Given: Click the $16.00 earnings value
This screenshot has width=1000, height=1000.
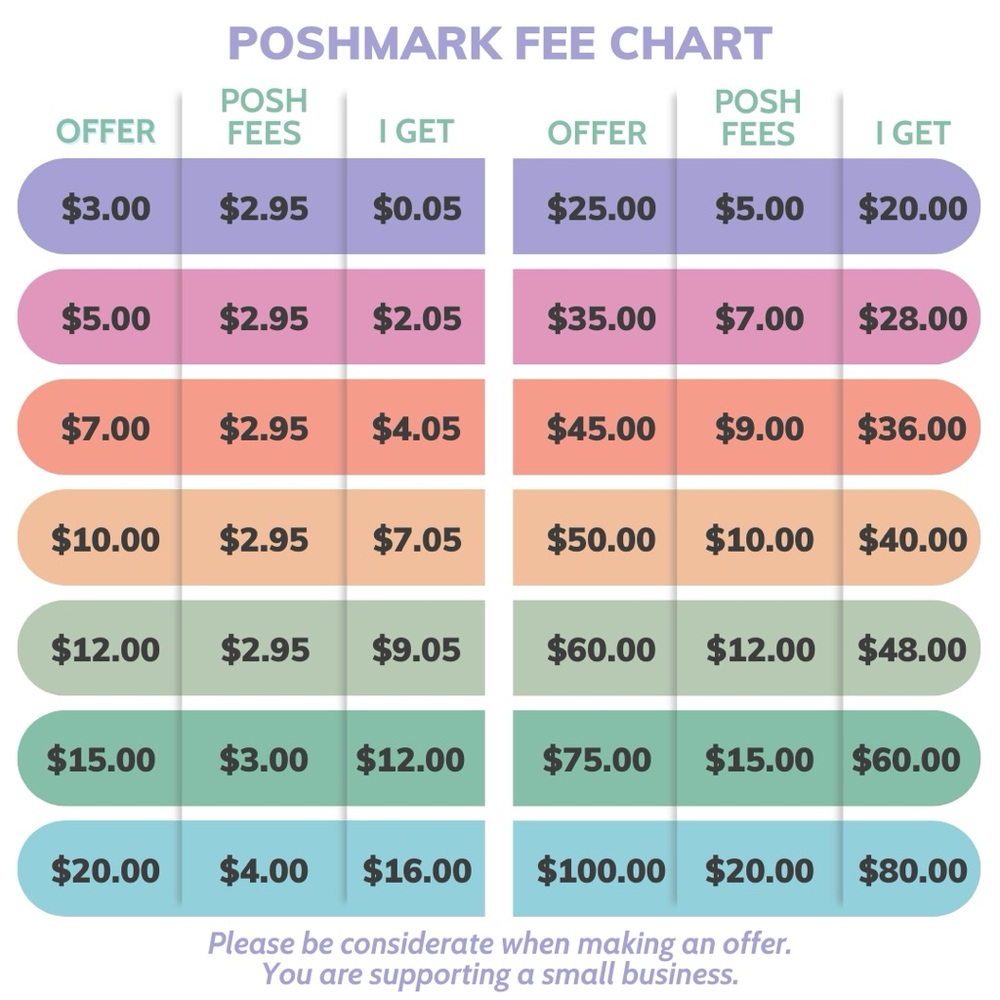Looking at the screenshot, I should (417, 870).
